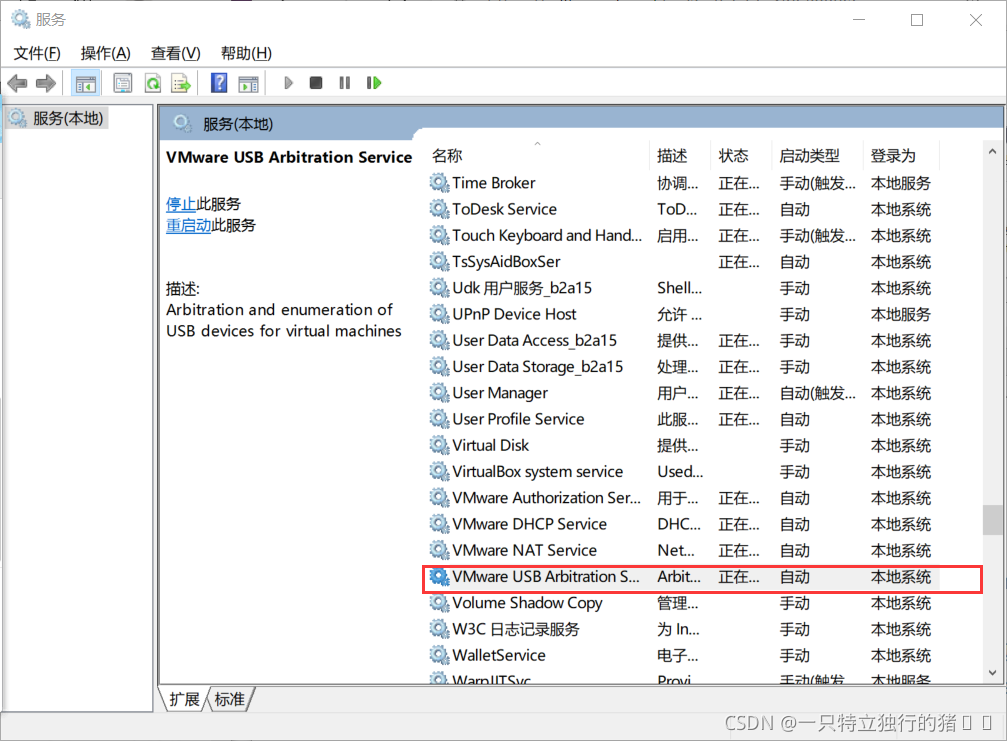Click the 停止 link to stop service
1007x741 pixels.
(x=180, y=204)
